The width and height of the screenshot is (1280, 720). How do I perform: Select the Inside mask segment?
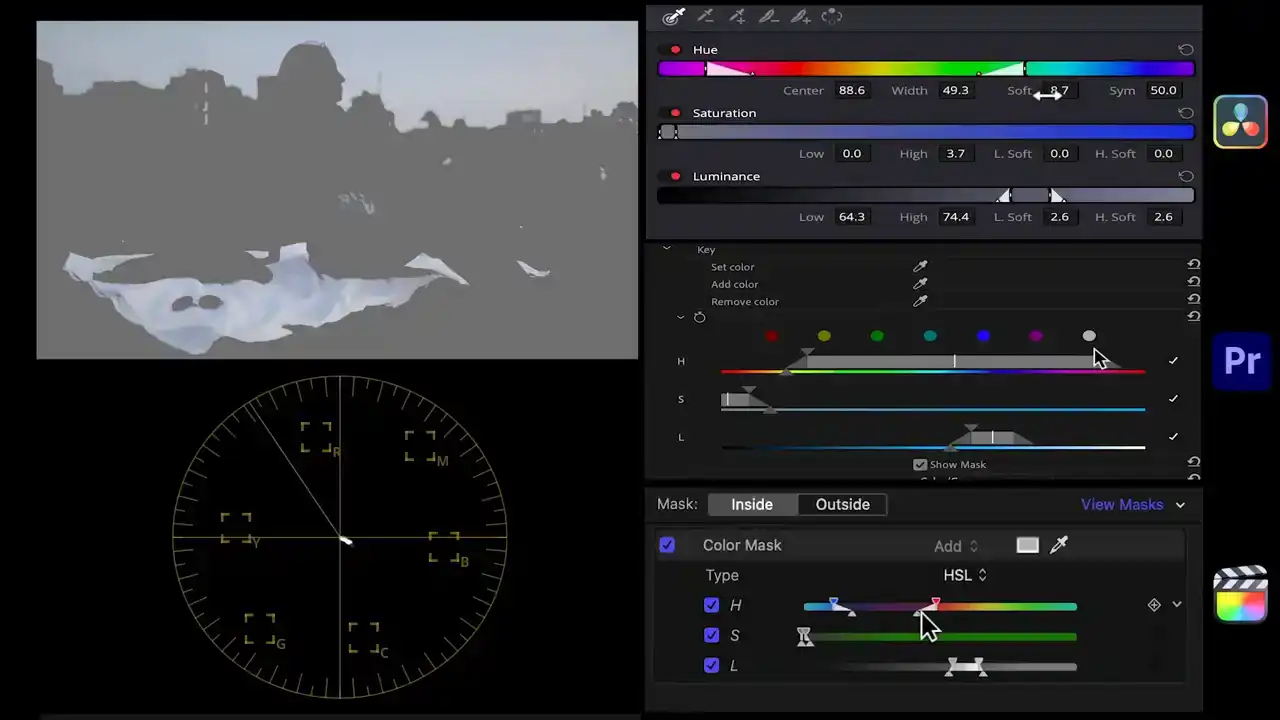coord(752,505)
